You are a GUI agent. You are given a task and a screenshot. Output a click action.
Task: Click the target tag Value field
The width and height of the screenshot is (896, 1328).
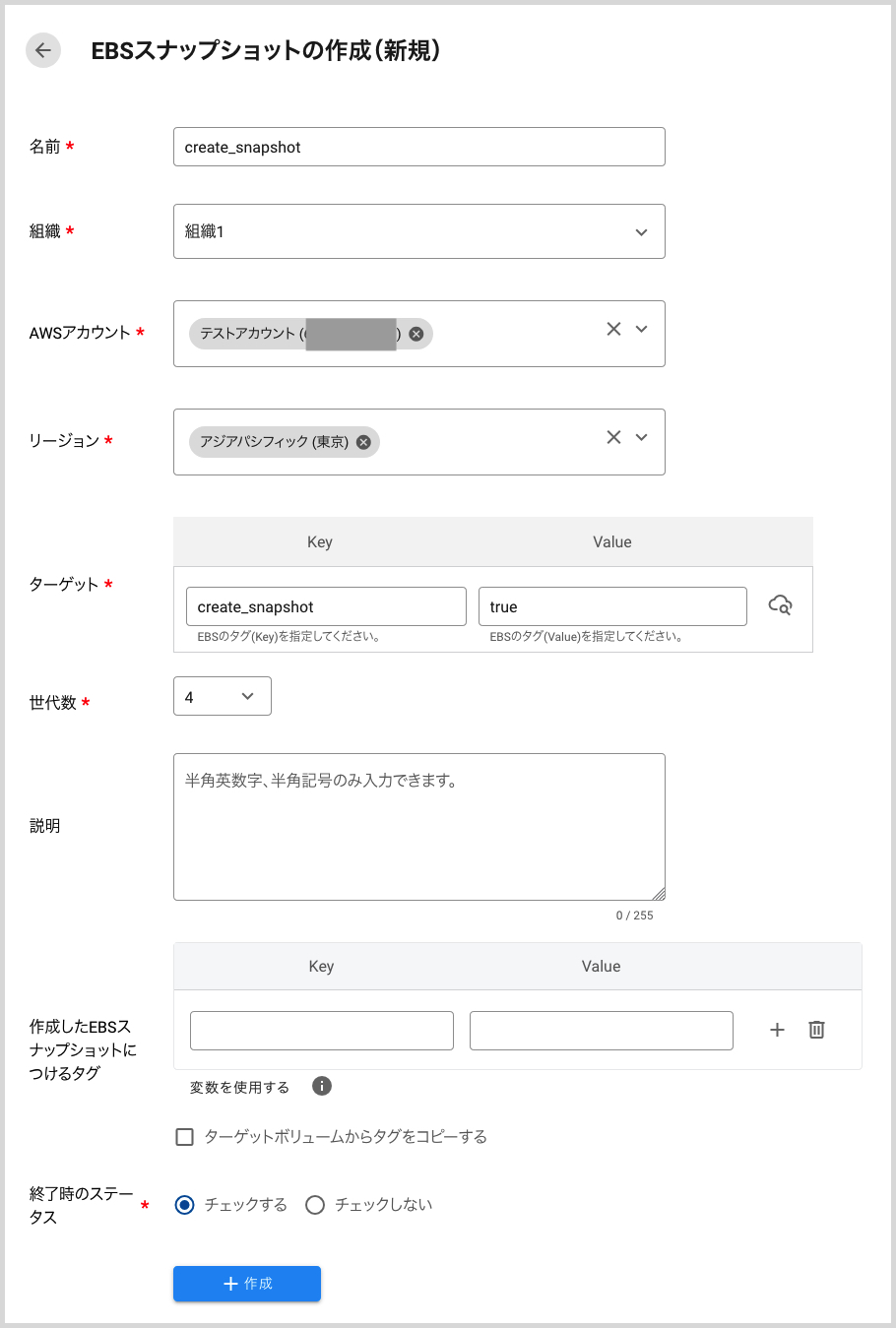coord(611,606)
